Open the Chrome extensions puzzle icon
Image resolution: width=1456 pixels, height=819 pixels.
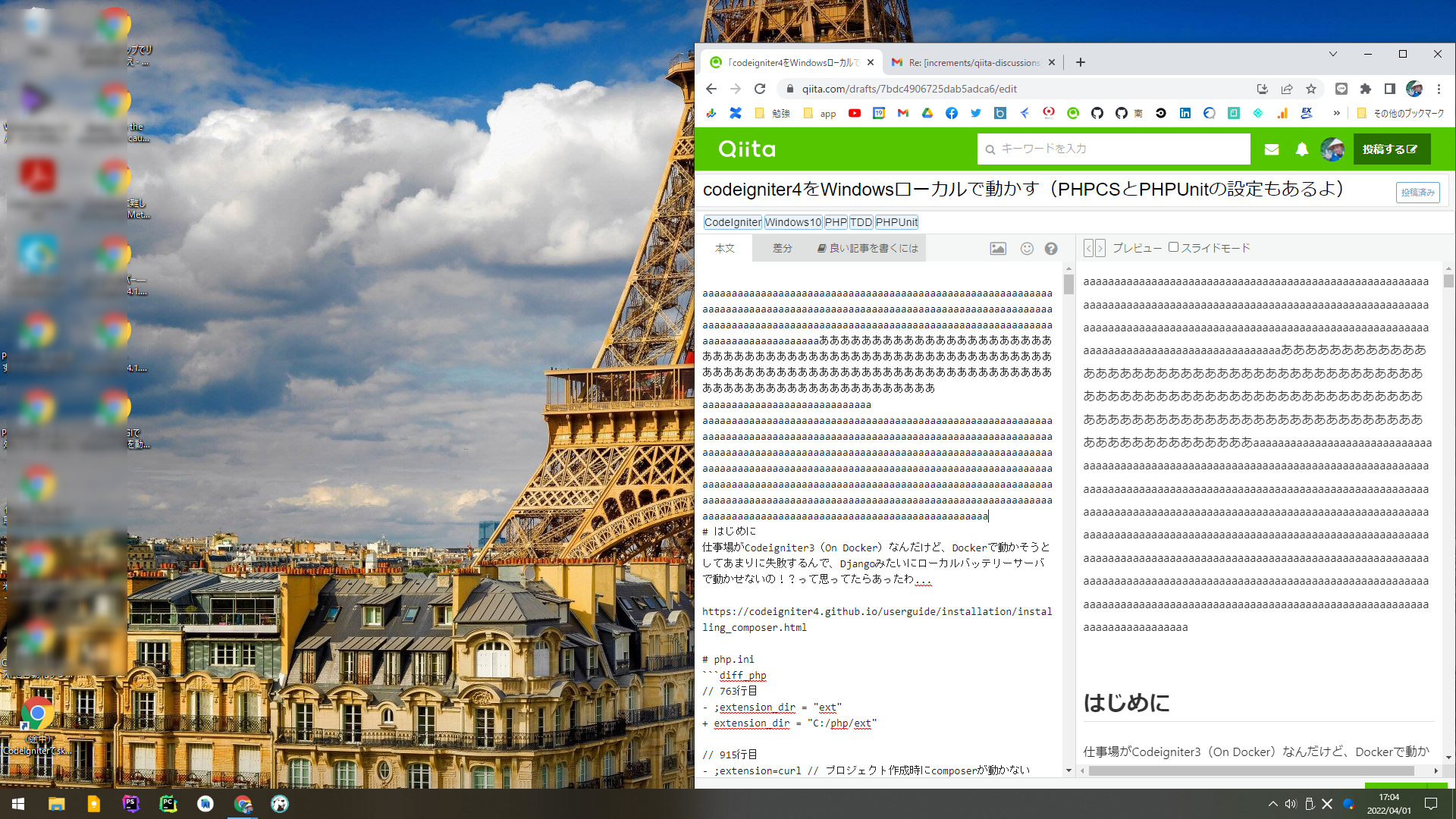point(1366,89)
